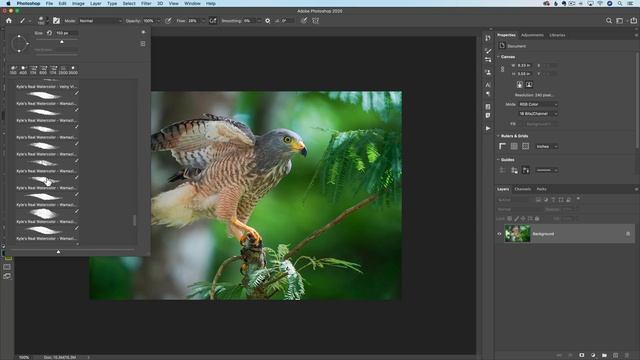Switch to the Paths tab
The image size is (640, 360).
click(x=542, y=189)
